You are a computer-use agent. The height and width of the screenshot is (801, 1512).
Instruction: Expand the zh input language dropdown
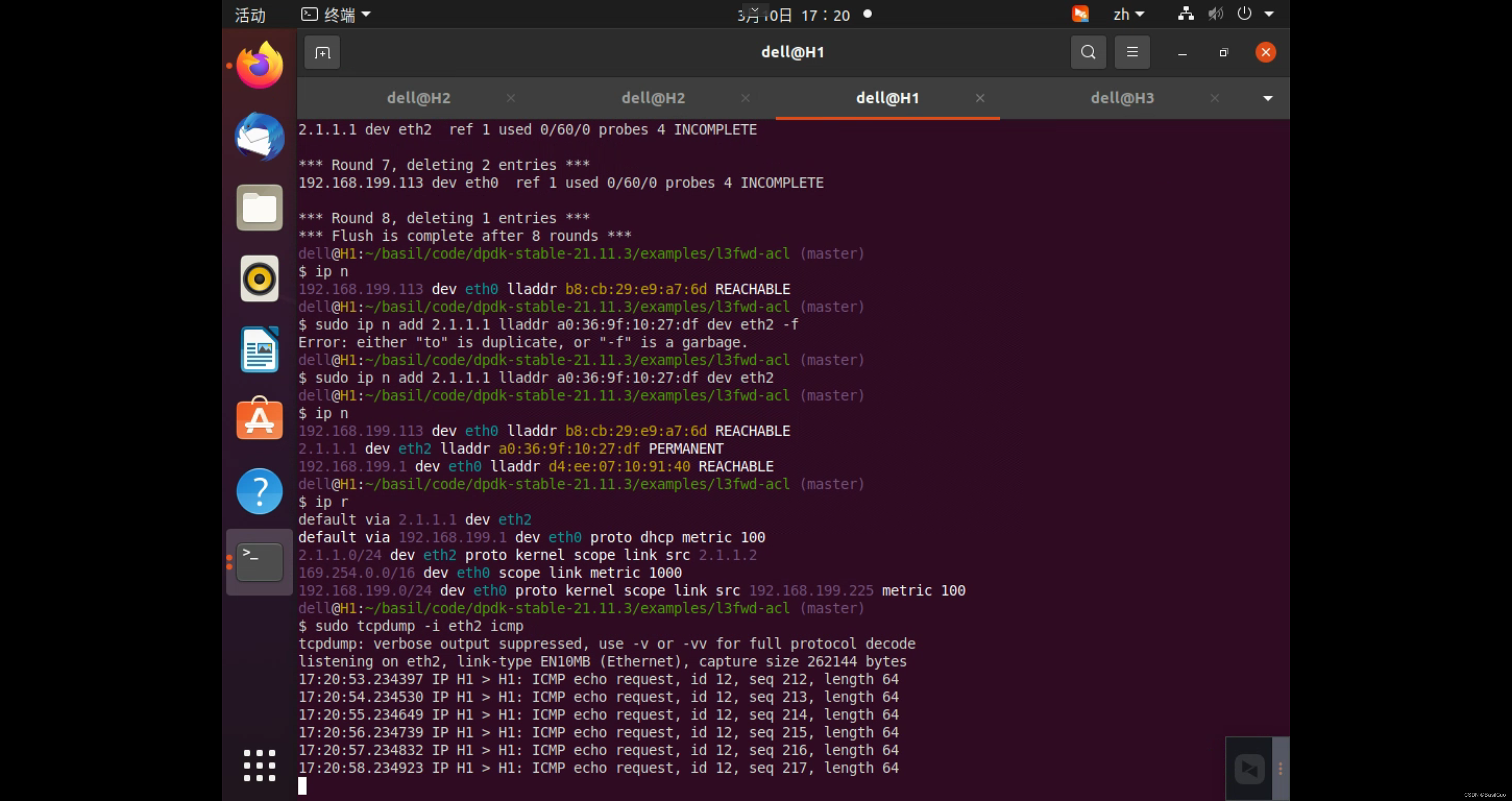tap(1129, 15)
